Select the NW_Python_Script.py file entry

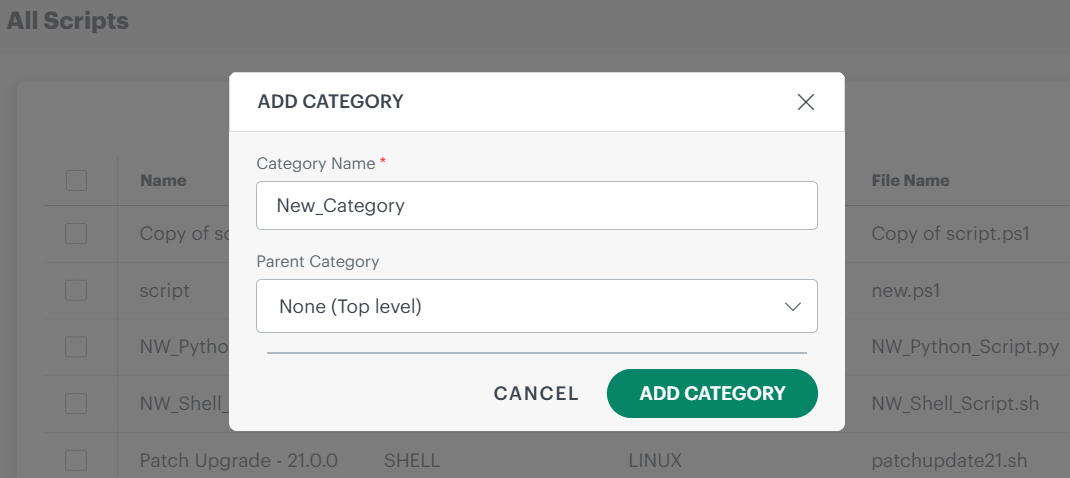[x=964, y=347]
